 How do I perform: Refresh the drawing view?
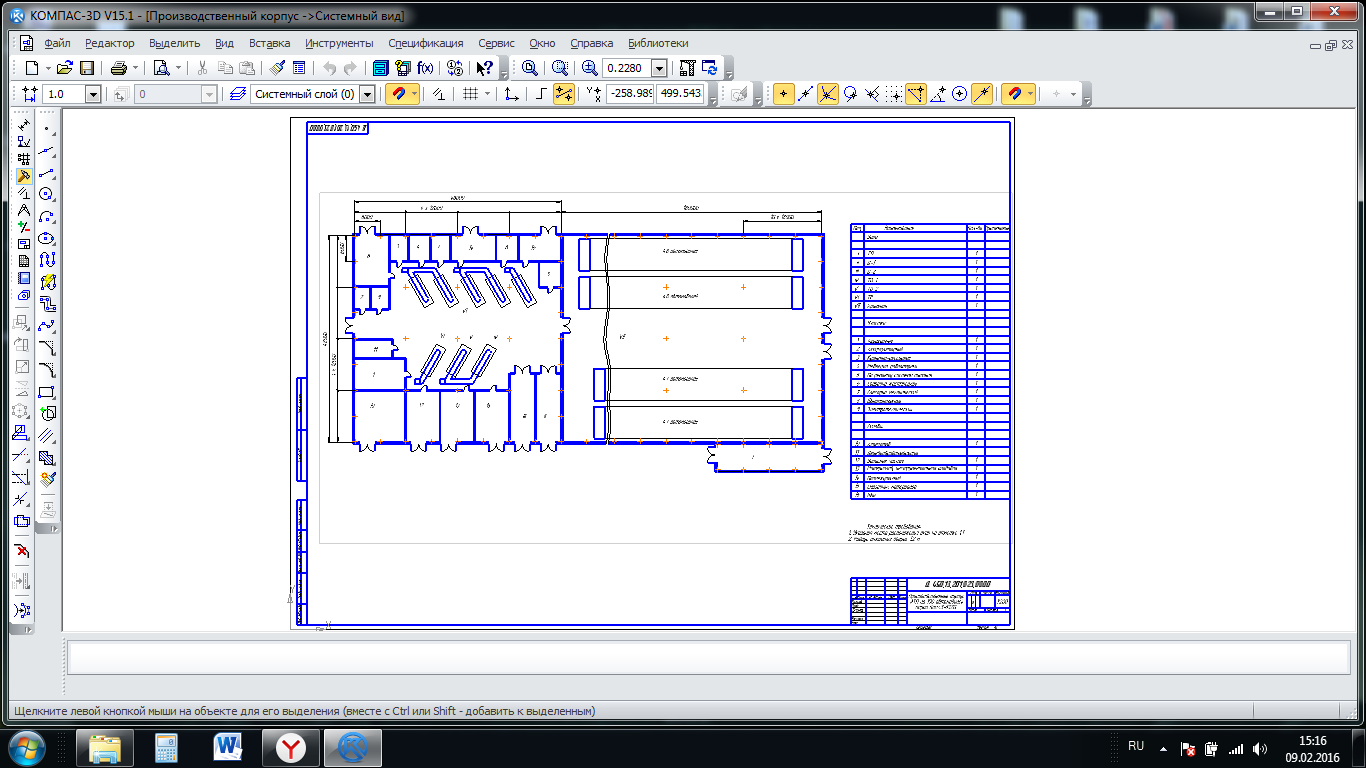pyautogui.click(x=710, y=68)
